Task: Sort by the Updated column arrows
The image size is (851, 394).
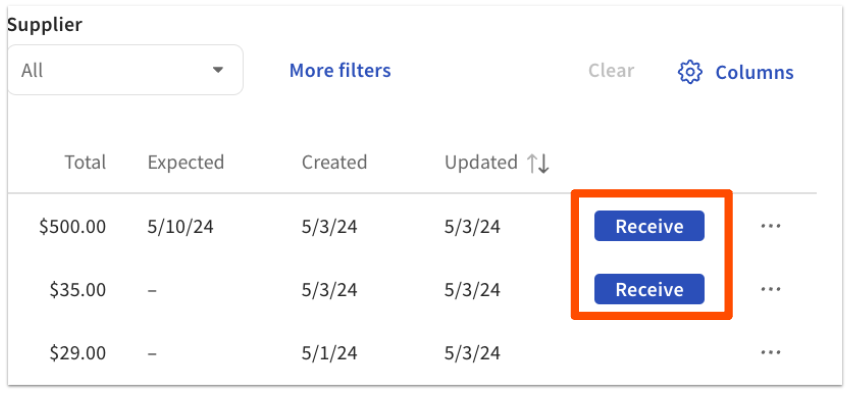Action: click(538, 163)
